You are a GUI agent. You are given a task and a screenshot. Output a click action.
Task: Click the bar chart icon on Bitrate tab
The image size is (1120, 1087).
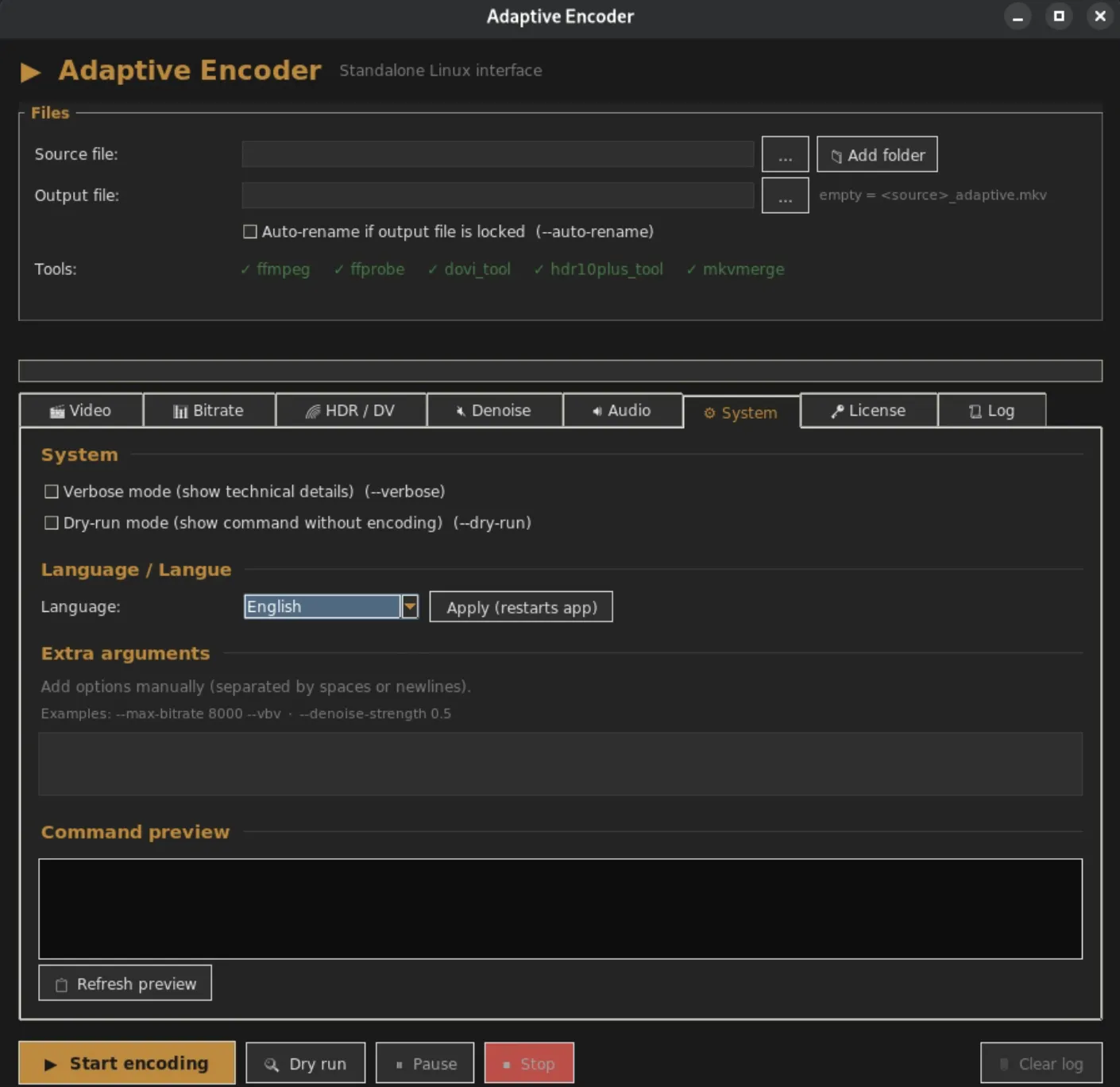(x=180, y=411)
